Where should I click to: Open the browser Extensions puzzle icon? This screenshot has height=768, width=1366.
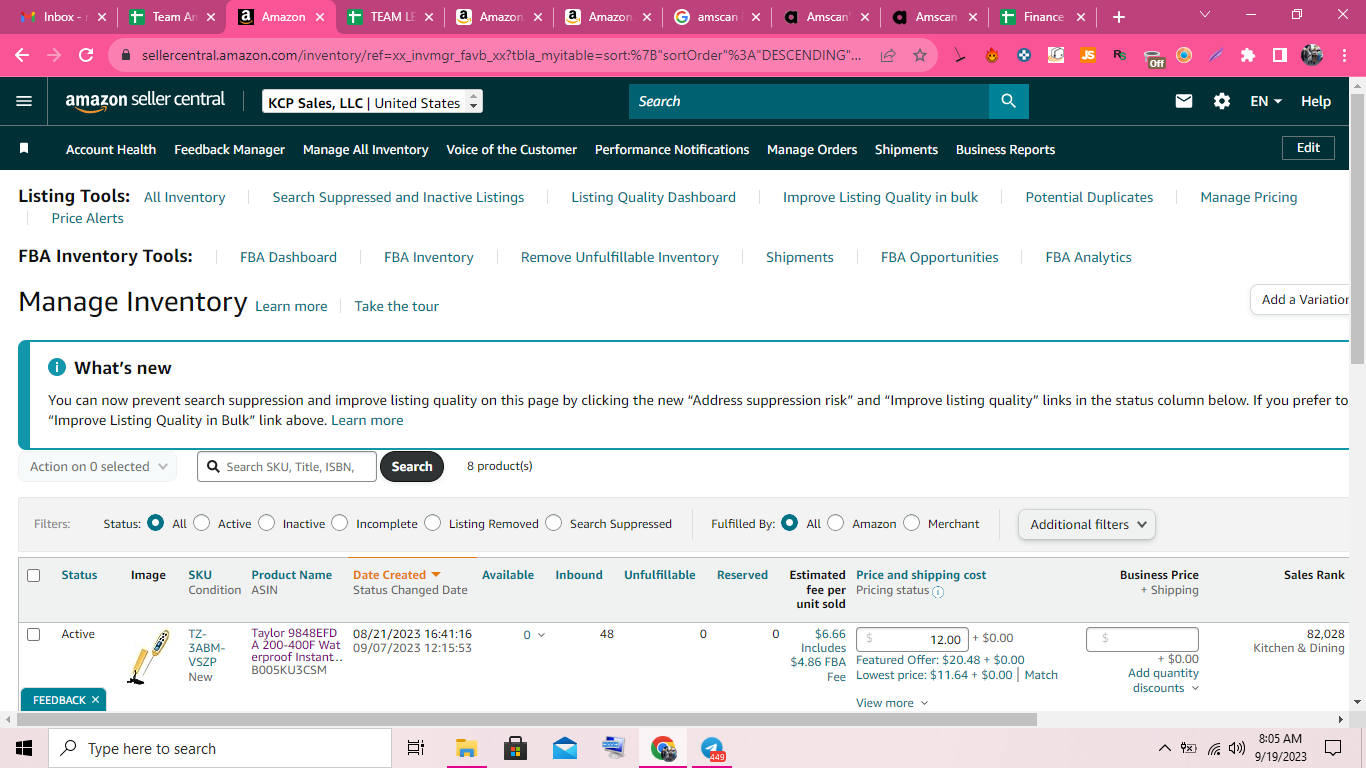click(1247, 55)
